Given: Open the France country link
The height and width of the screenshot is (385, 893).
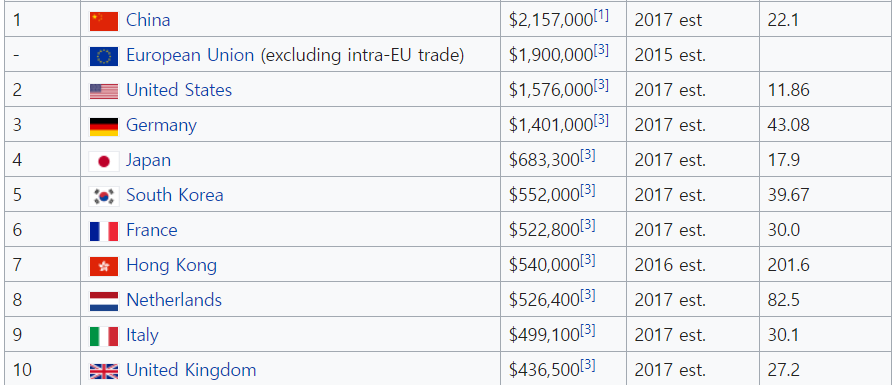Looking at the screenshot, I should [x=151, y=230].
